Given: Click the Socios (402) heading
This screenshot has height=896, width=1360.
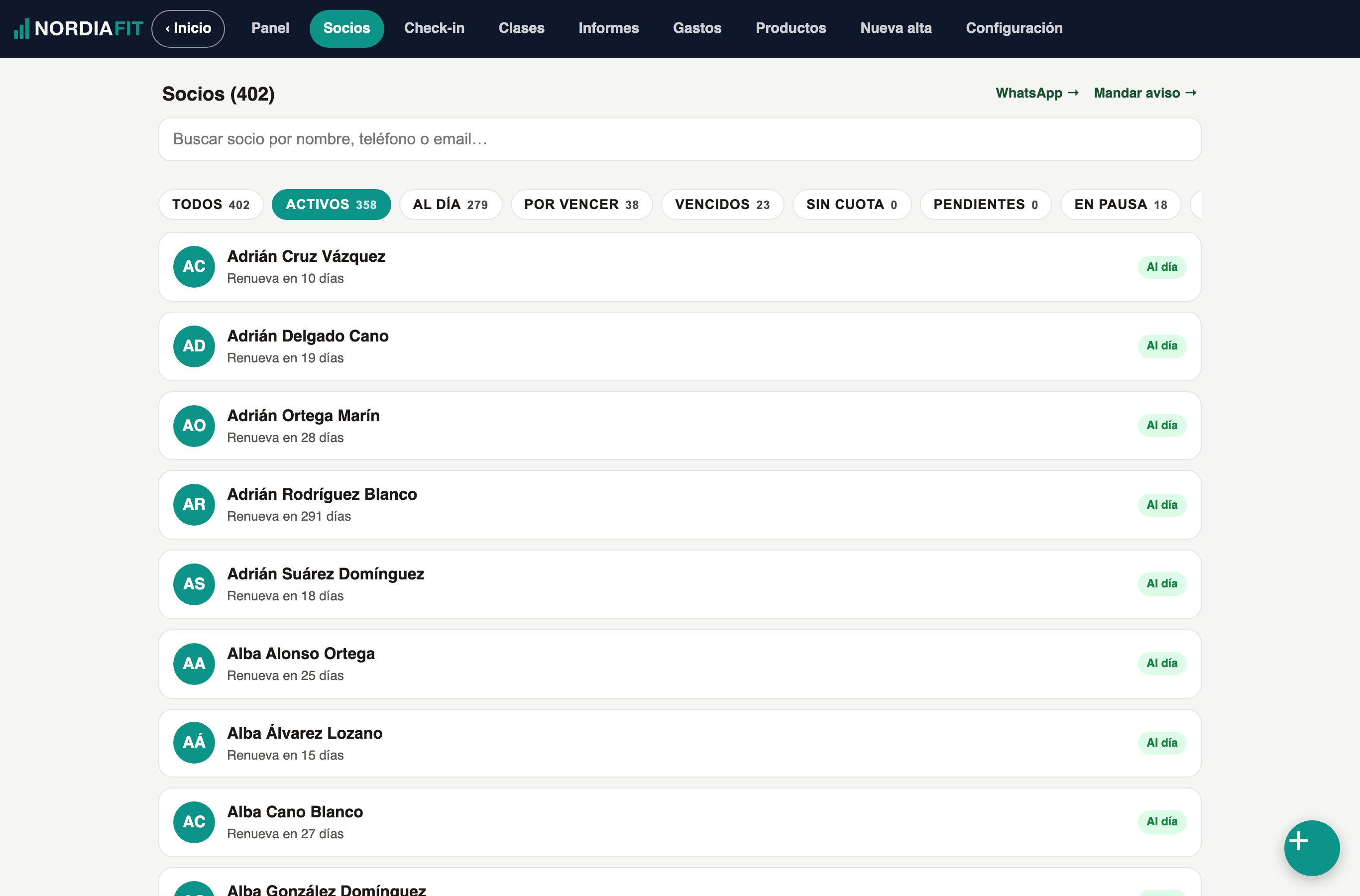Looking at the screenshot, I should click(218, 94).
